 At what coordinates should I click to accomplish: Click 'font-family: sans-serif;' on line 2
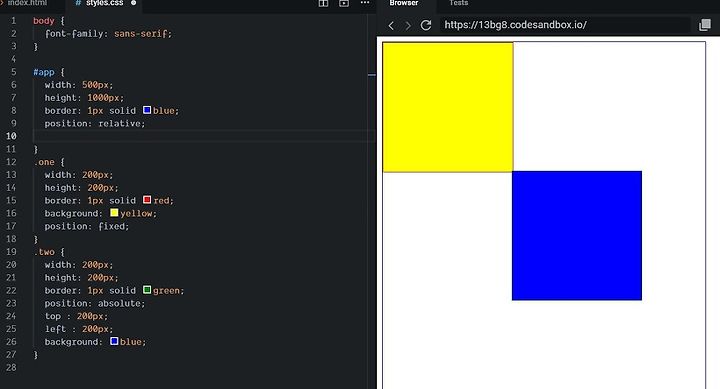pyautogui.click(x=108, y=34)
